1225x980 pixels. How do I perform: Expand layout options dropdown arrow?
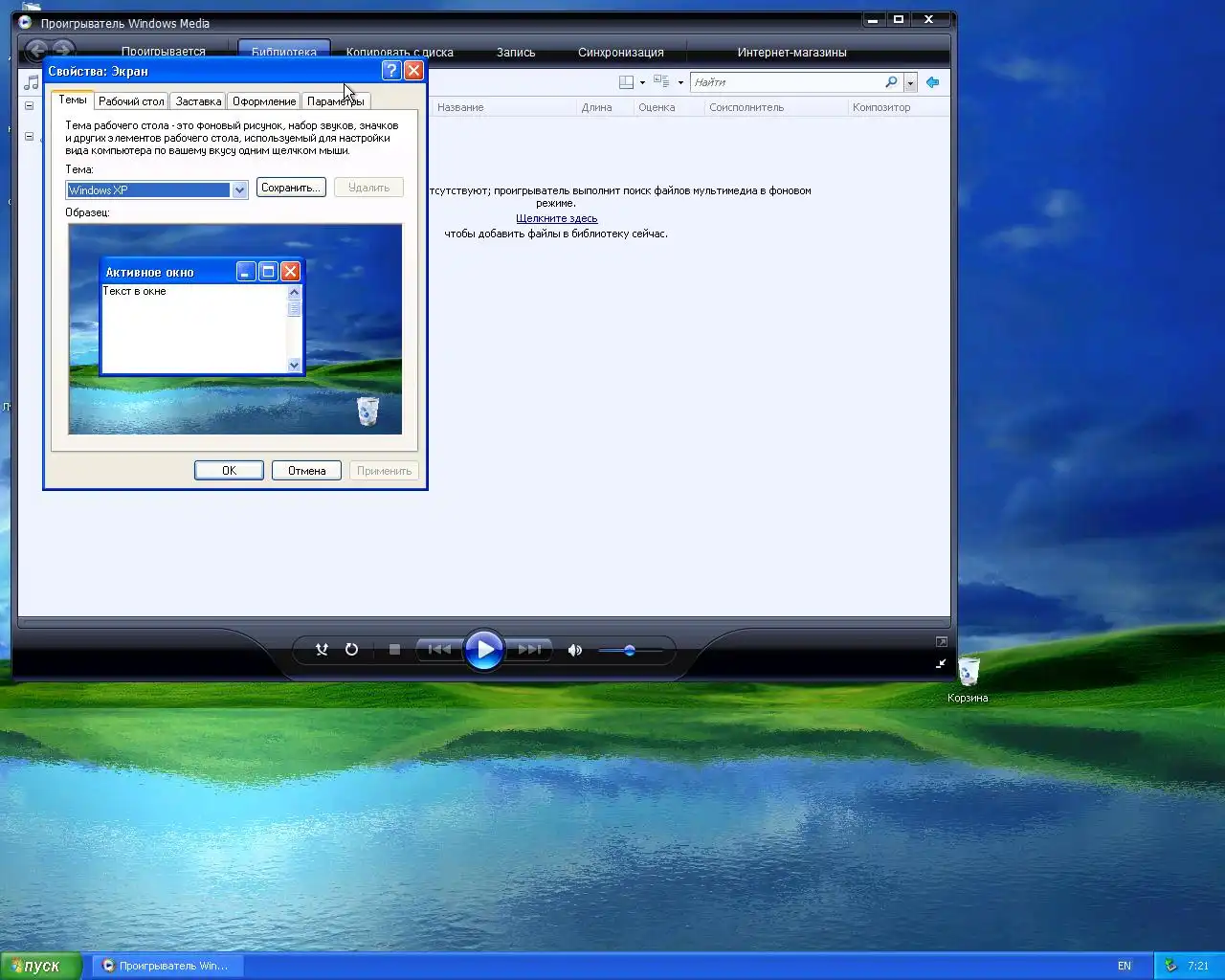coord(642,82)
